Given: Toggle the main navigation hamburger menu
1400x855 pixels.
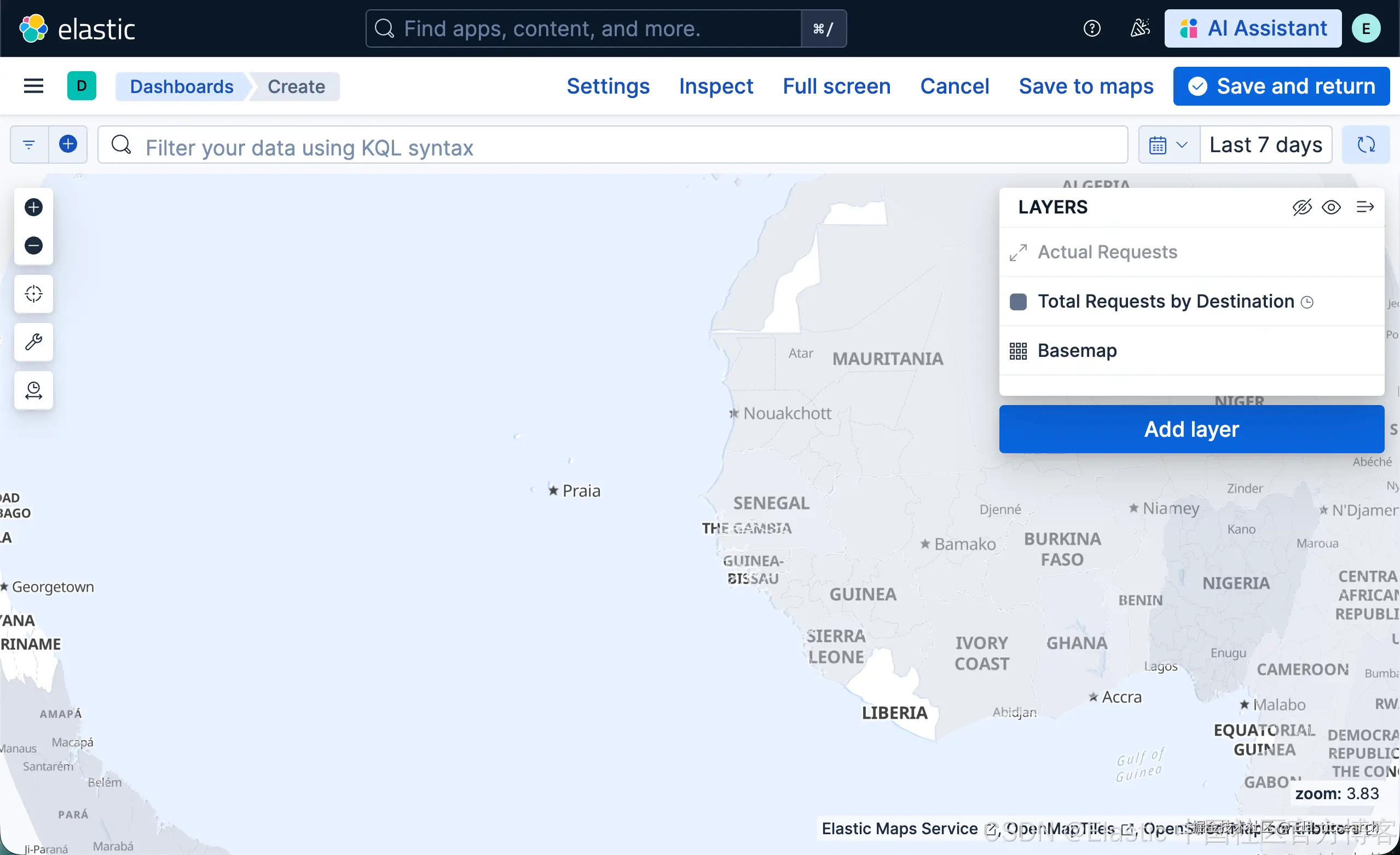Looking at the screenshot, I should pyautogui.click(x=33, y=86).
